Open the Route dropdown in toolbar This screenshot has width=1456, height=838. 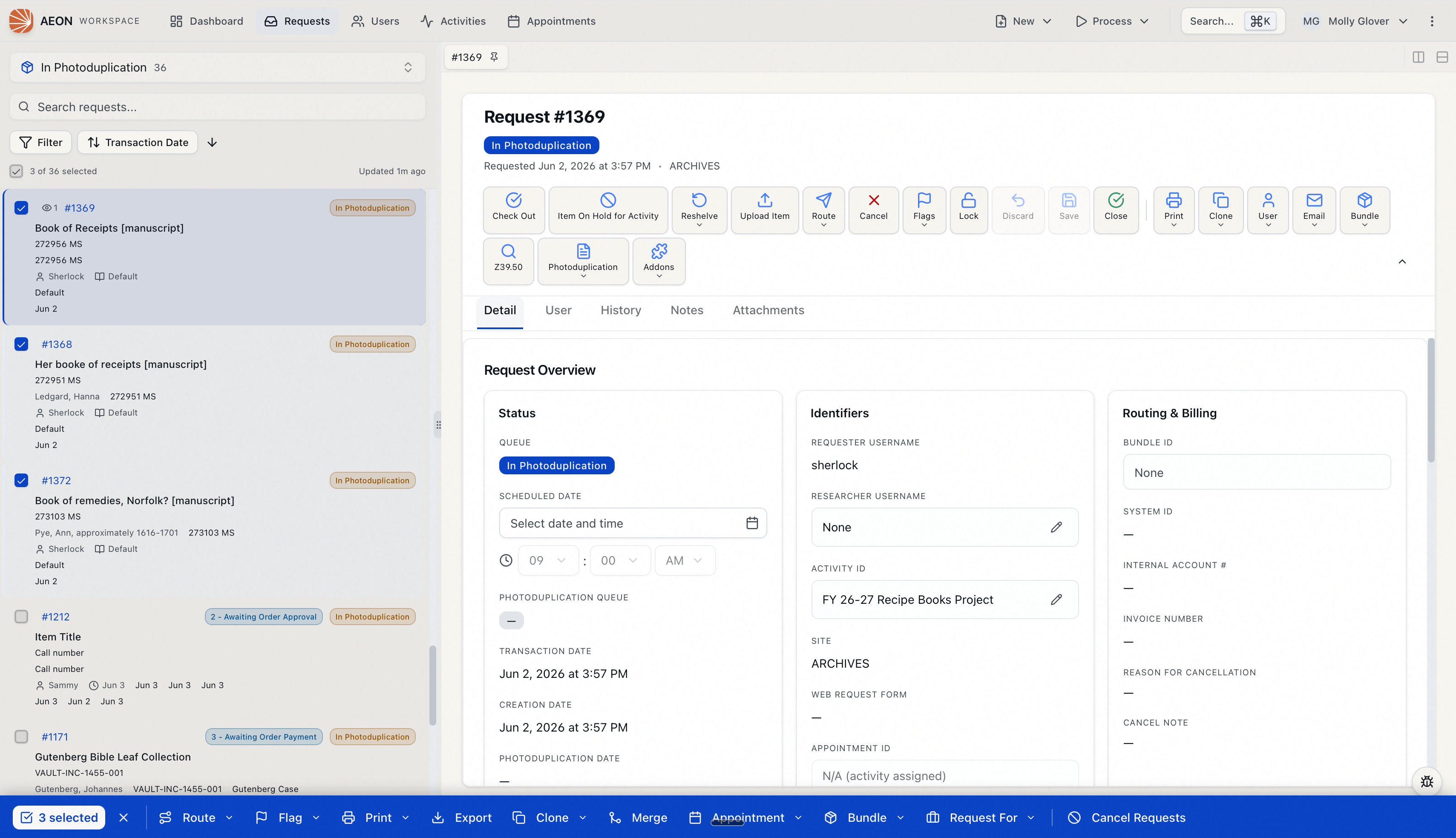pos(823,210)
